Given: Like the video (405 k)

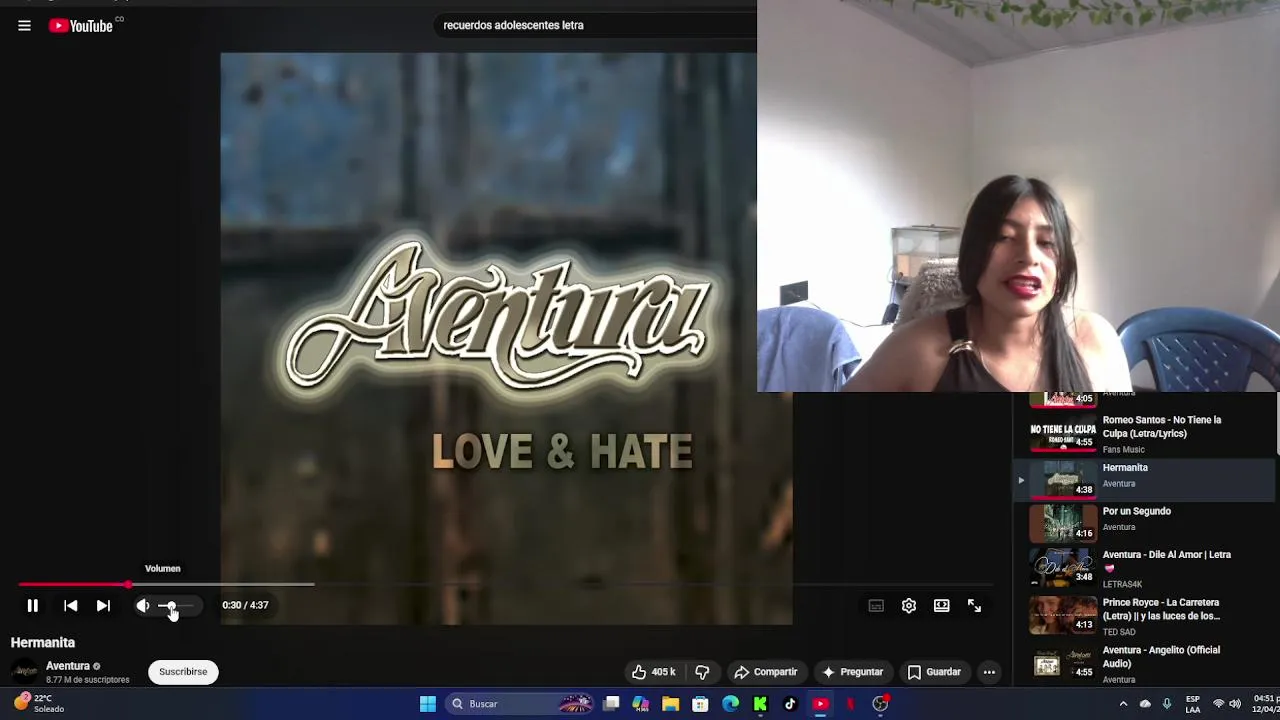Looking at the screenshot, I should (x=653, y=672).
